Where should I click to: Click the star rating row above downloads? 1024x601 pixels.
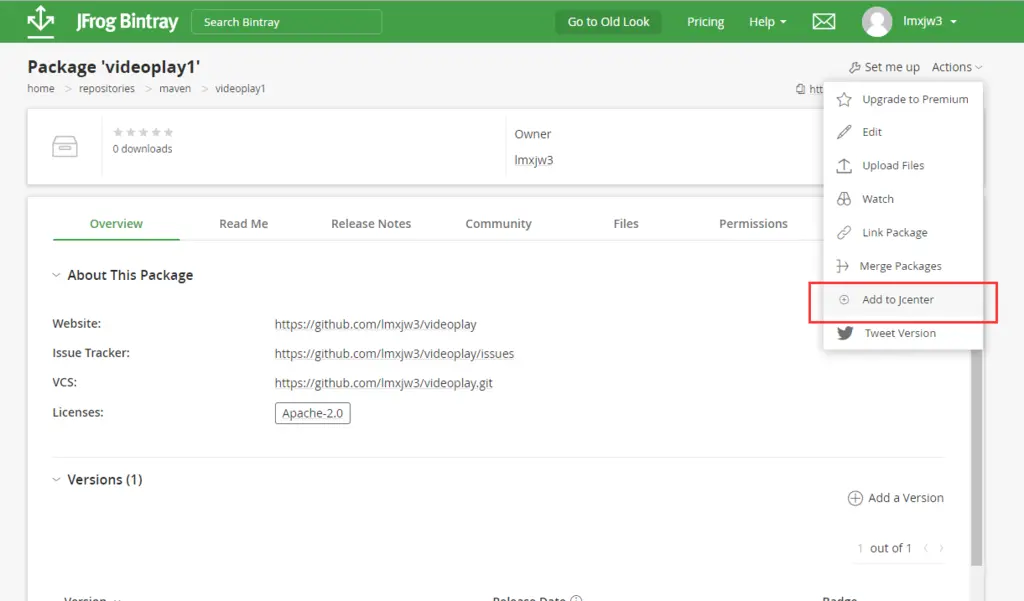(143, 132)
